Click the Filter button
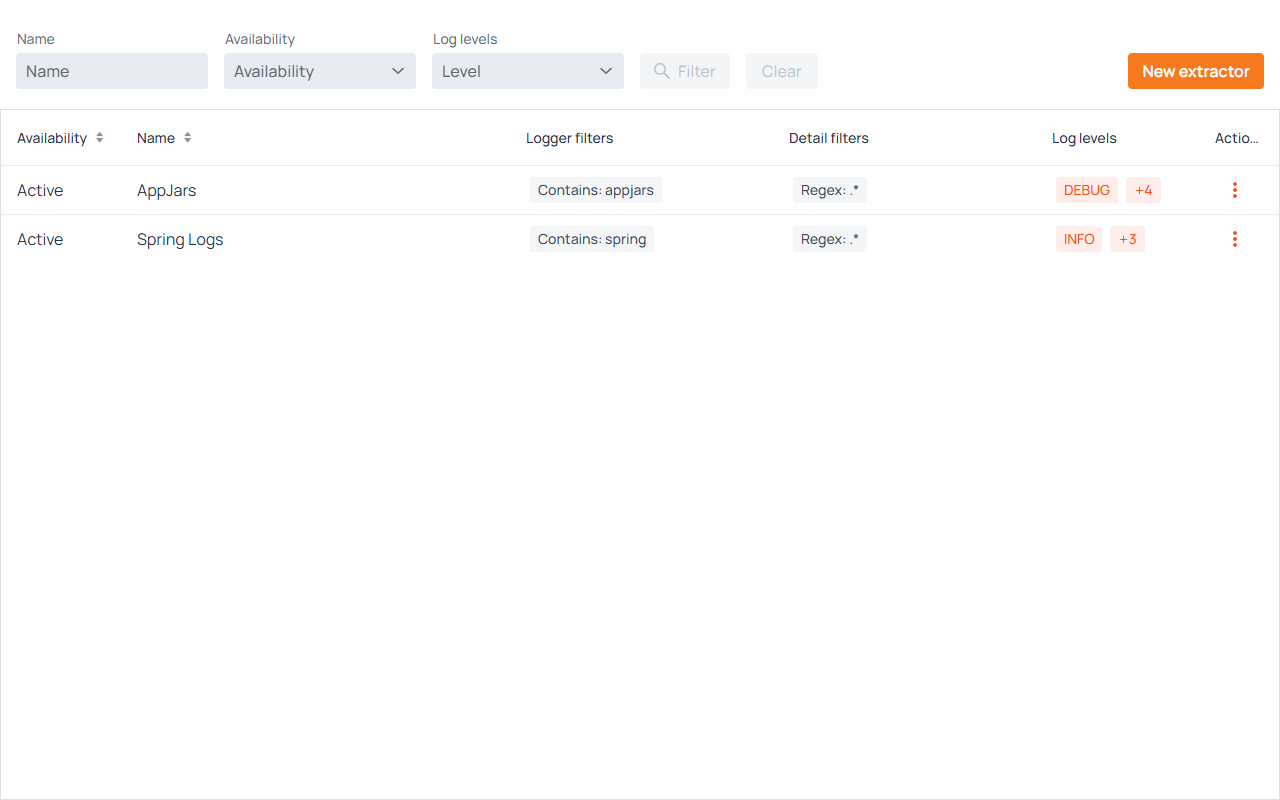This screenshot has height=800, width=1280. [685, 71]
